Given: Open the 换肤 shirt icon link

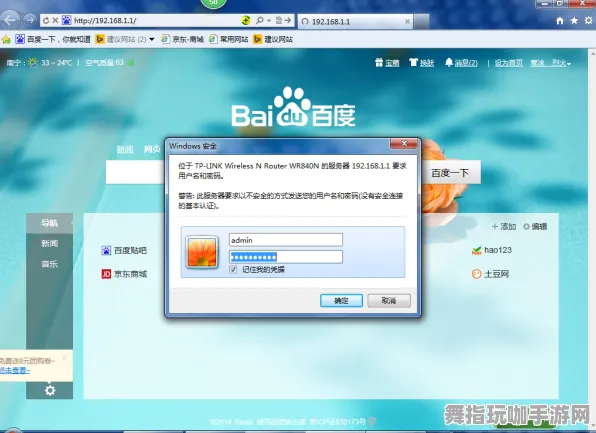Looking at the screenshot, I should pos(422,62).
